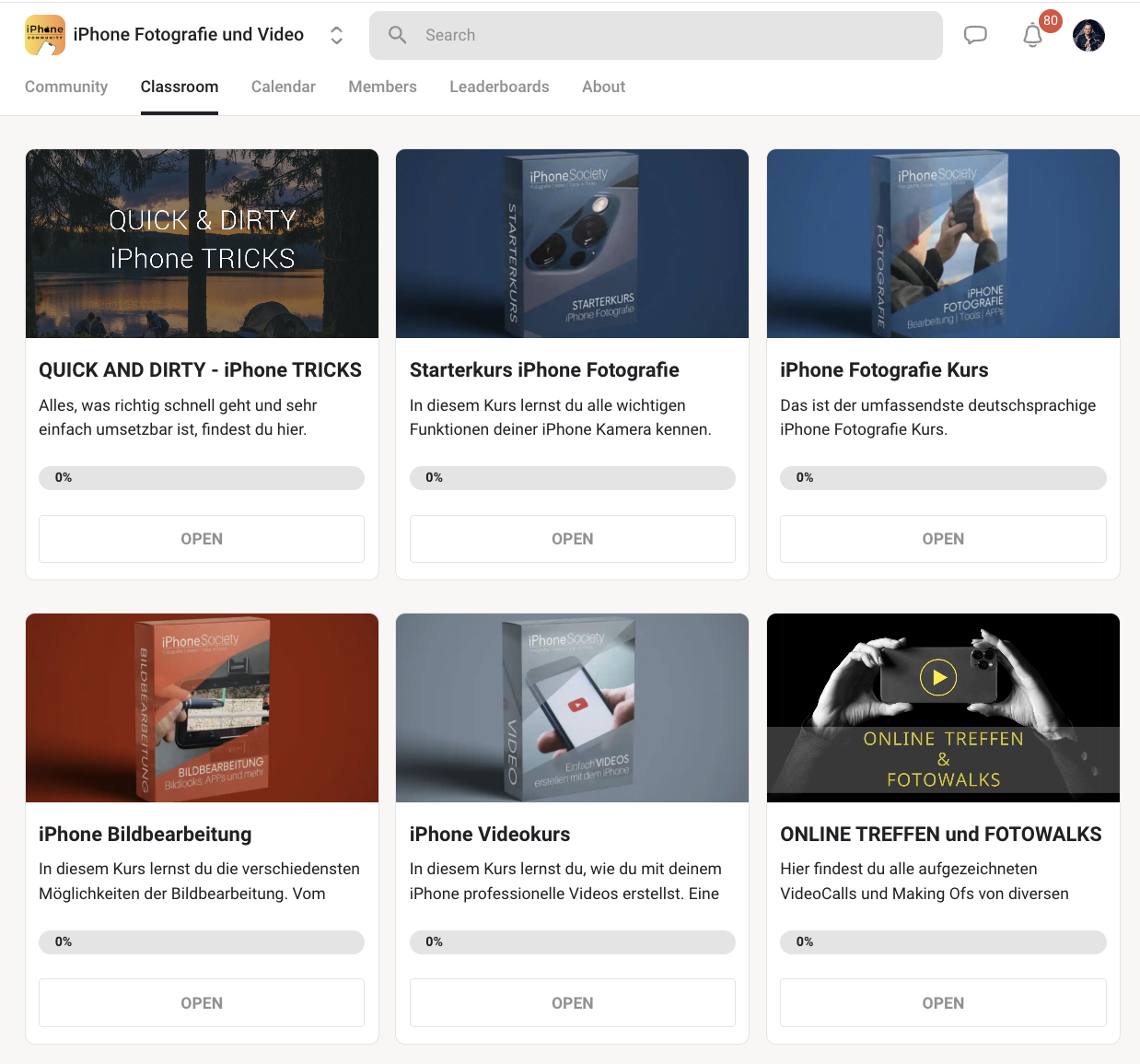The height and width of the screenshot is (1064, 1140).
Task: Click the Videokurs course cover image
Action: [x=572, y=707]
